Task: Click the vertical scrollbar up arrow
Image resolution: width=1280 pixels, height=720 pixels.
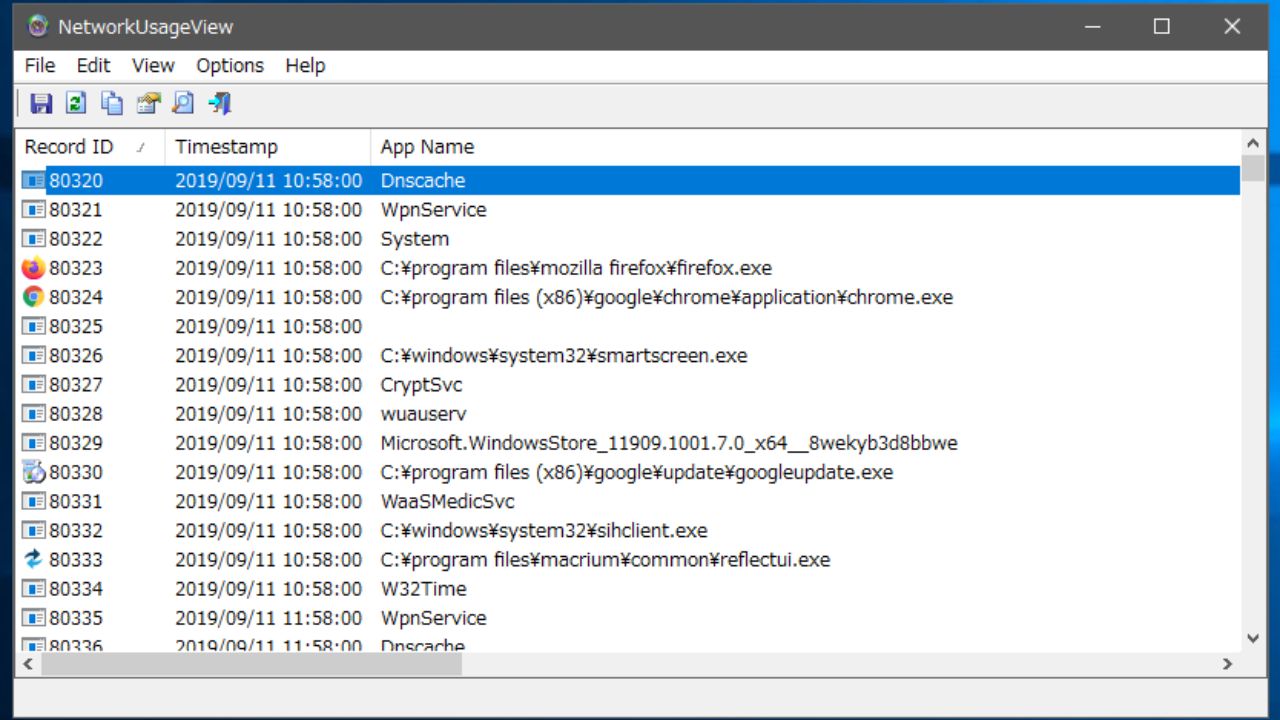Action: [1253, 142]
